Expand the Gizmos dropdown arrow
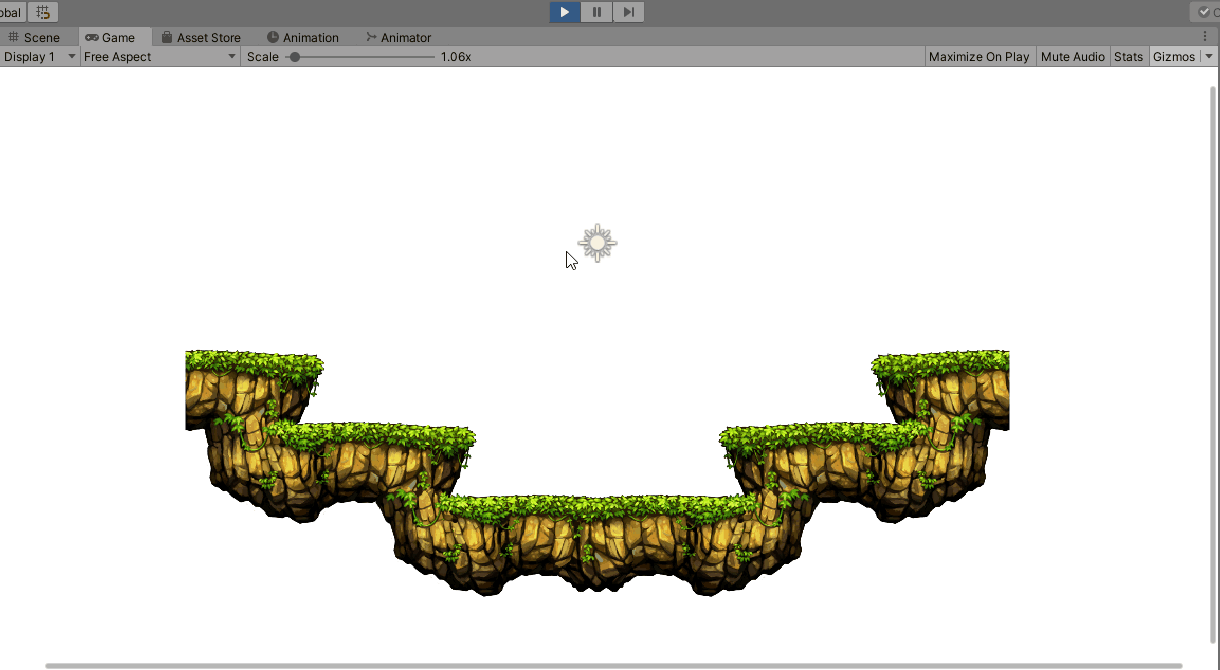Viewport: 1220px width, 670px height. (1209, 56)
